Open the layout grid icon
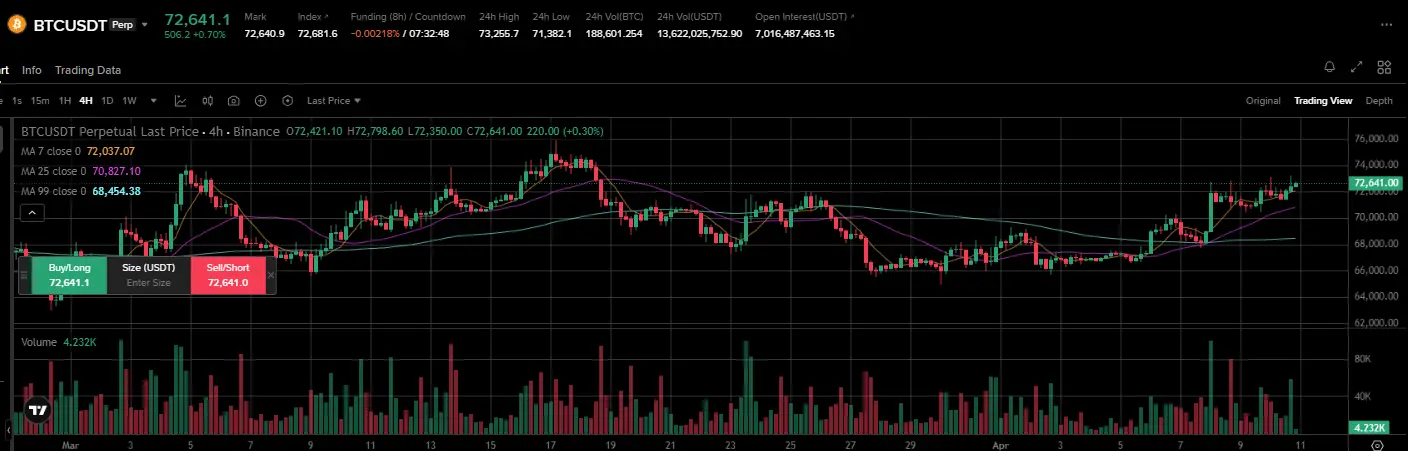The width and height of the screenshot is (1408, 451). (x=1384, y=68)
